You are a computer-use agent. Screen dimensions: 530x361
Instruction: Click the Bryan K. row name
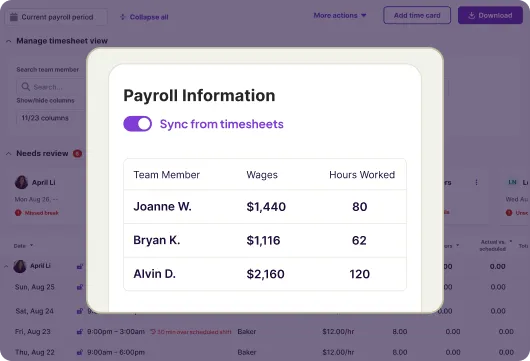[156, 240]
